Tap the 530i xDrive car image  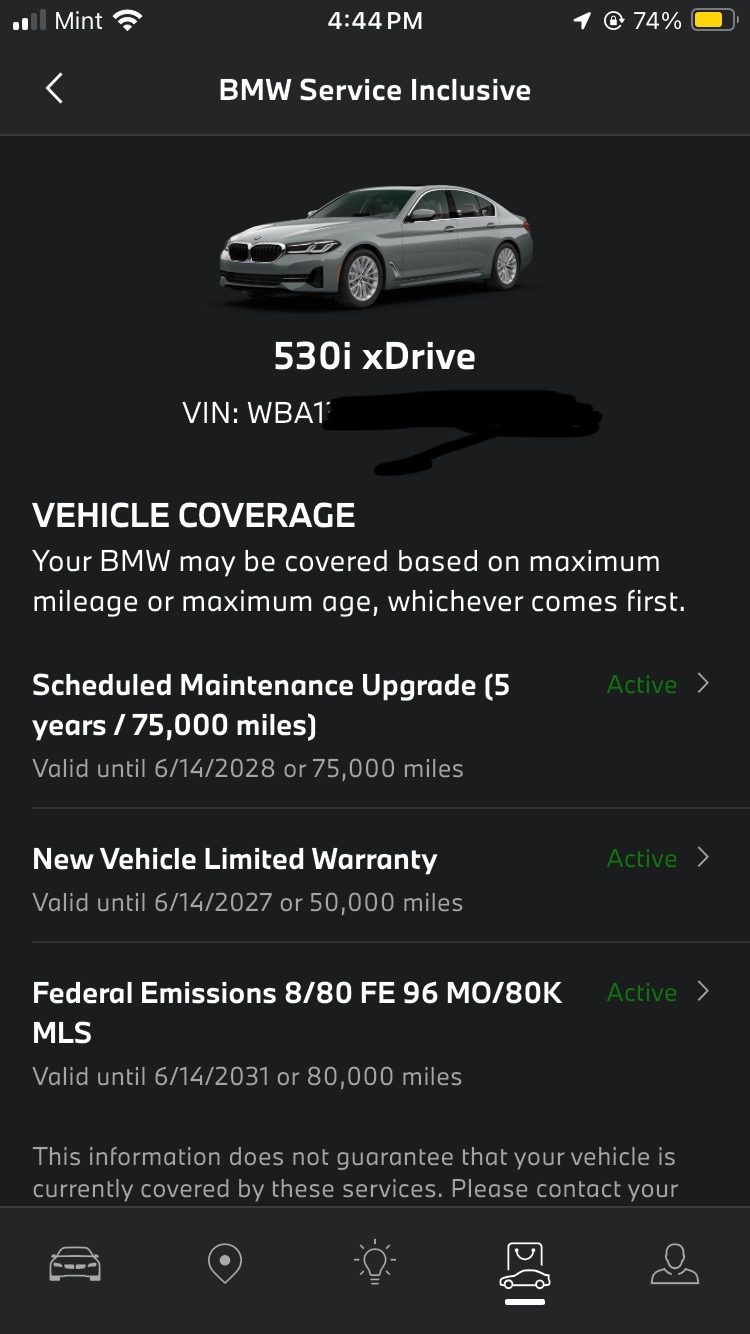[375, 245]
